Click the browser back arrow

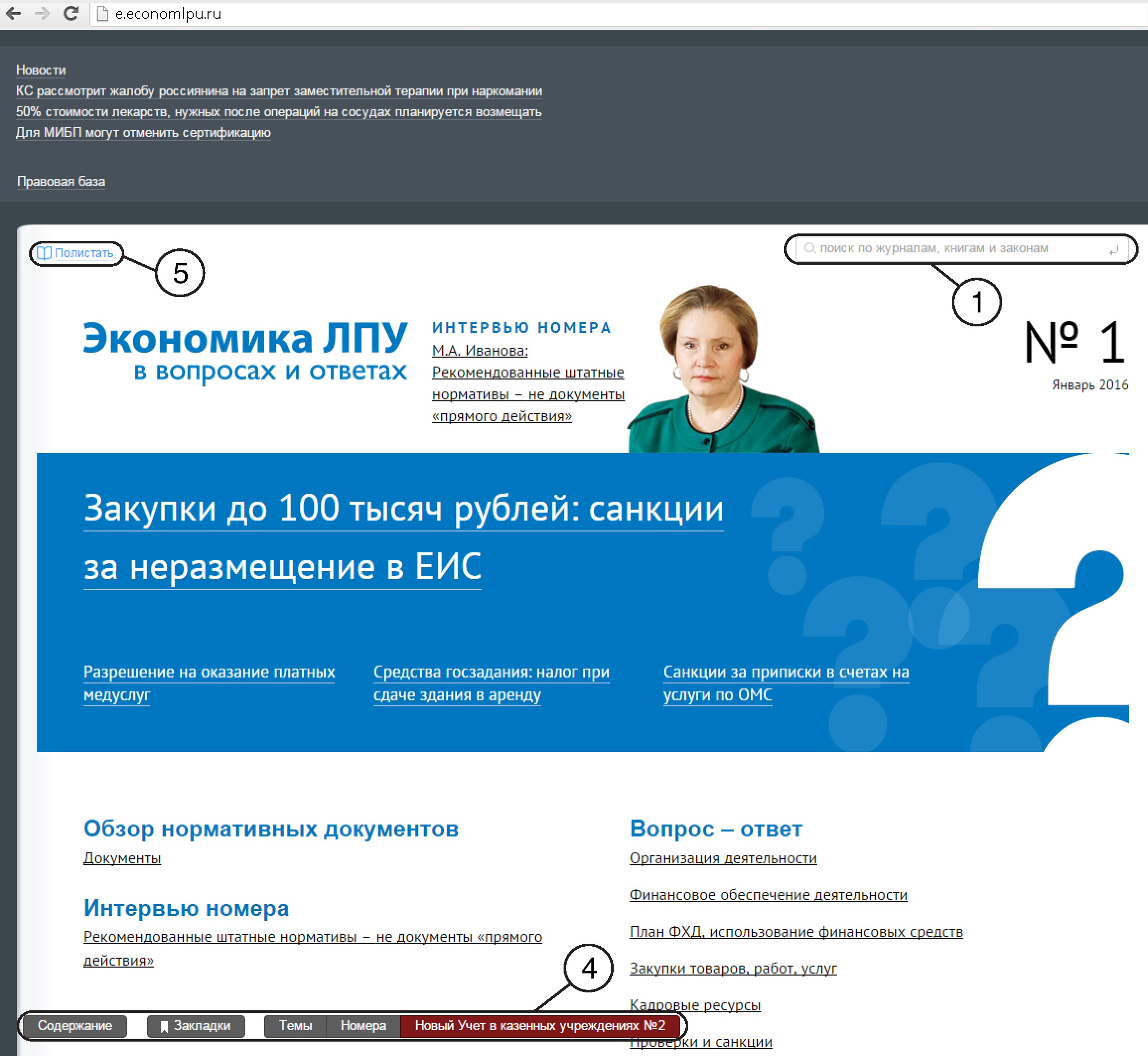click(x=14, y=13)
